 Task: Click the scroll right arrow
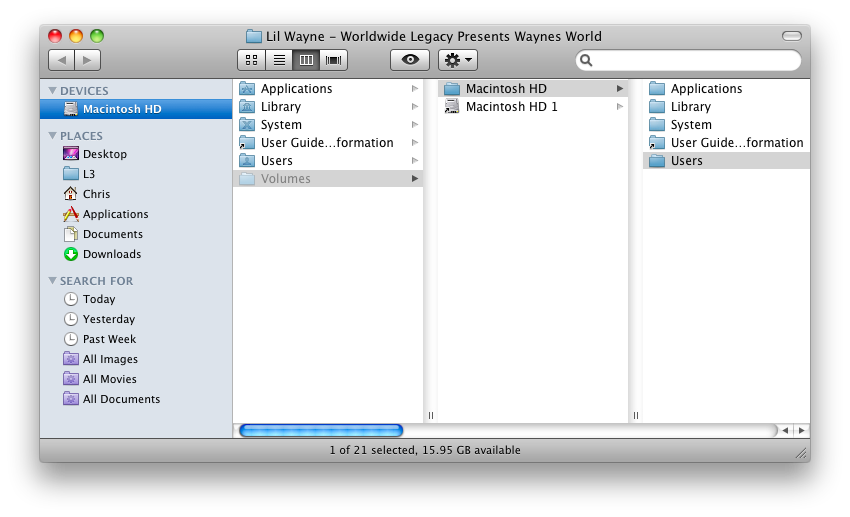801,430
